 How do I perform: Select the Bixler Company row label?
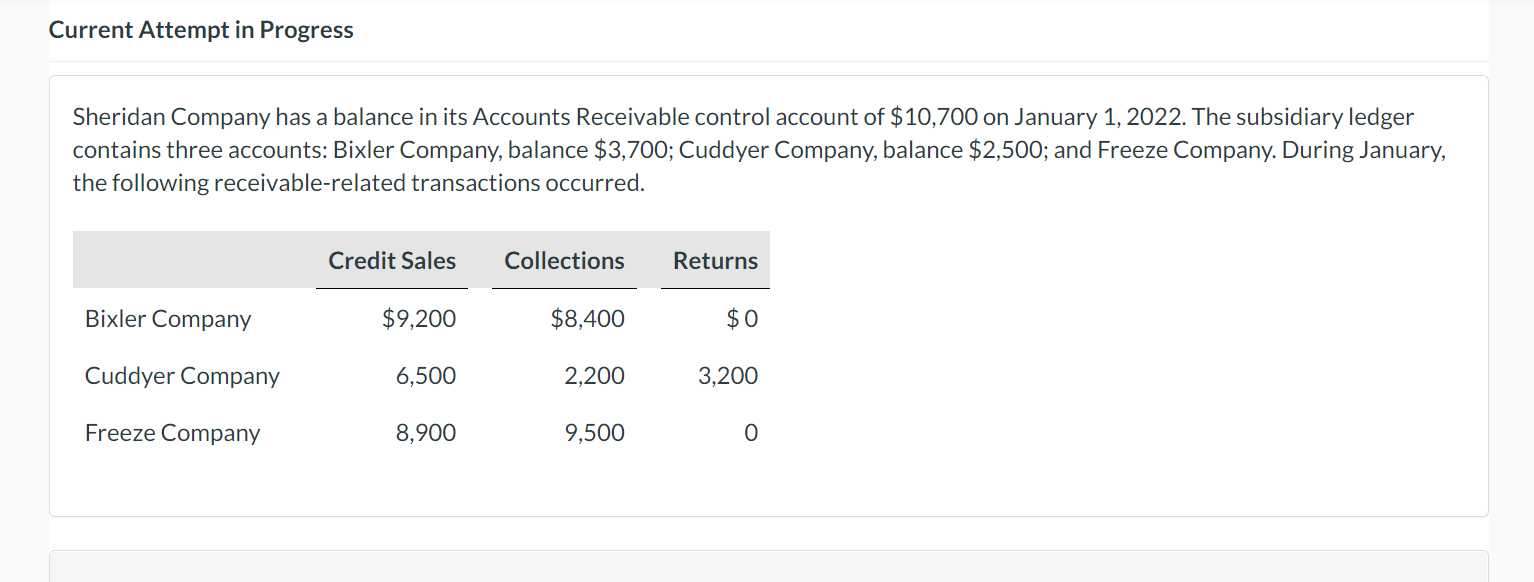tap(168, 319)
